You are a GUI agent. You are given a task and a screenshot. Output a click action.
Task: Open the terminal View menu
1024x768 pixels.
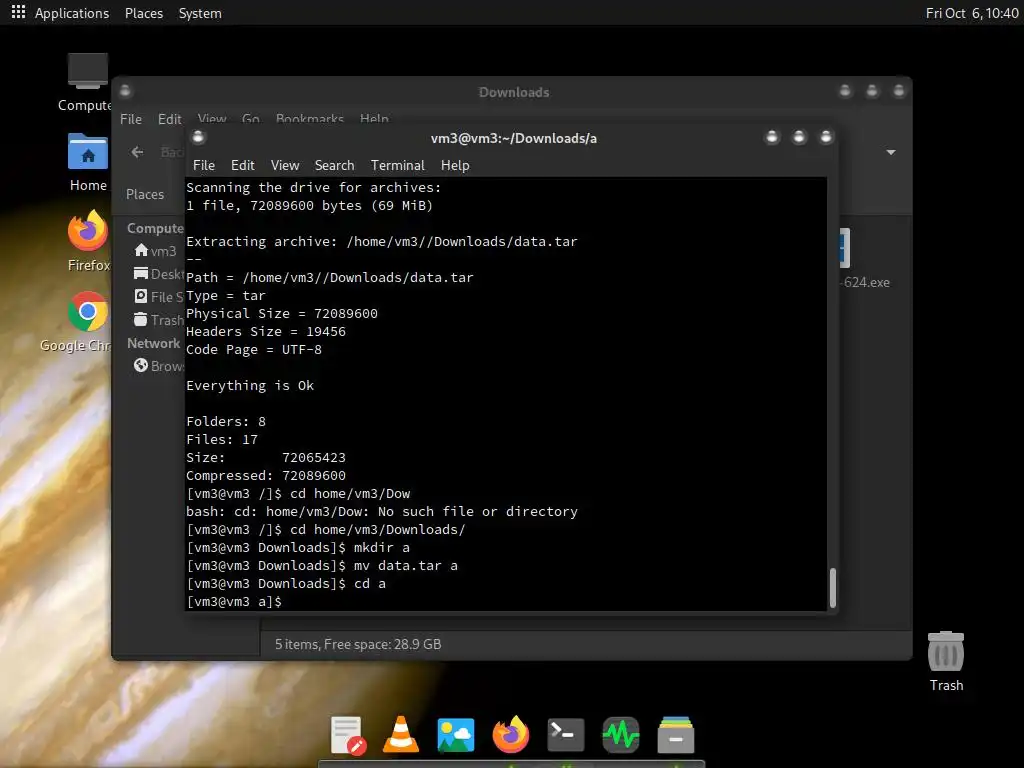click(x=285, y=165)
